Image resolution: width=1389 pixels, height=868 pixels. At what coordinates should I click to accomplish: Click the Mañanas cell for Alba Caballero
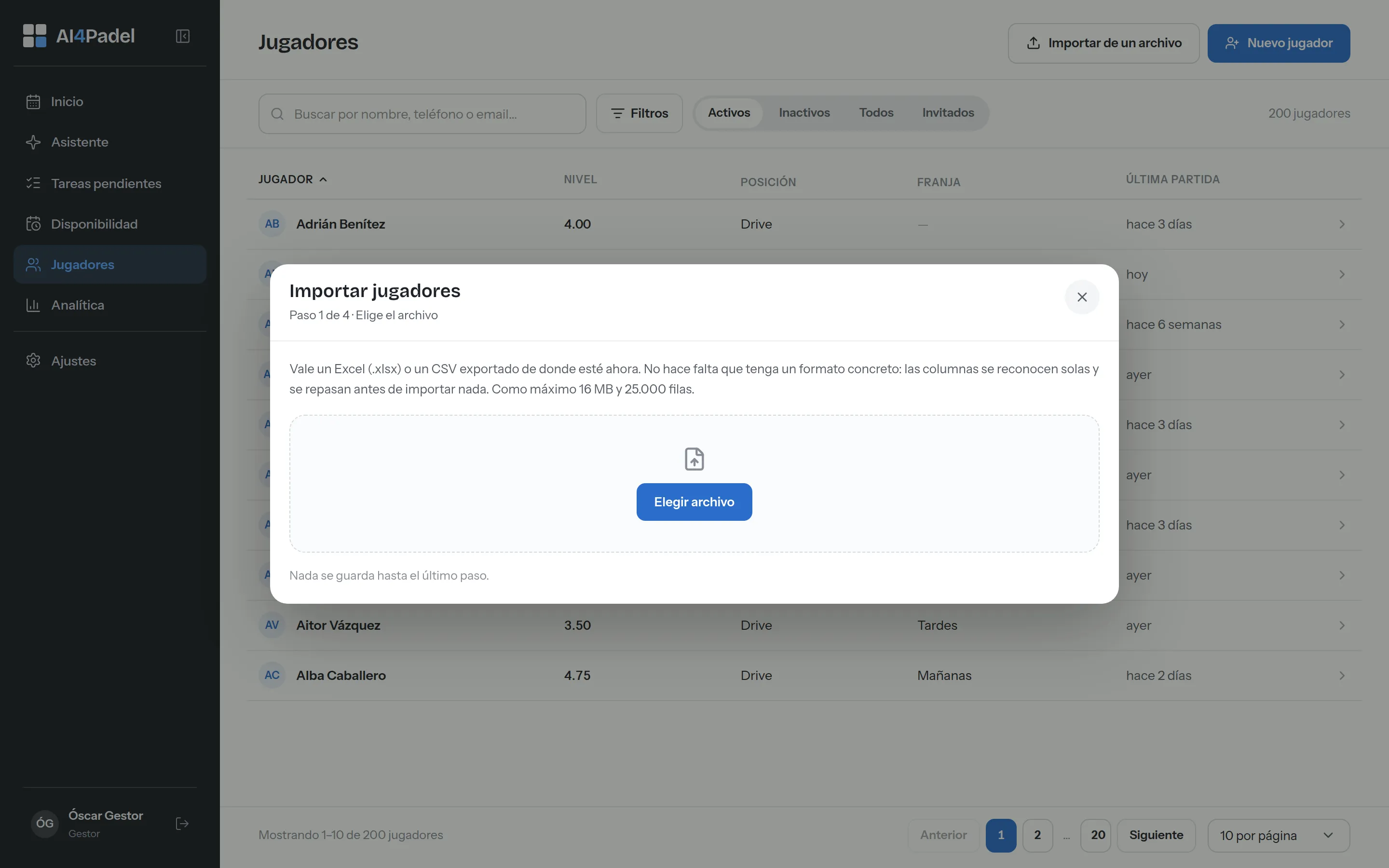(x=944, y=676)
